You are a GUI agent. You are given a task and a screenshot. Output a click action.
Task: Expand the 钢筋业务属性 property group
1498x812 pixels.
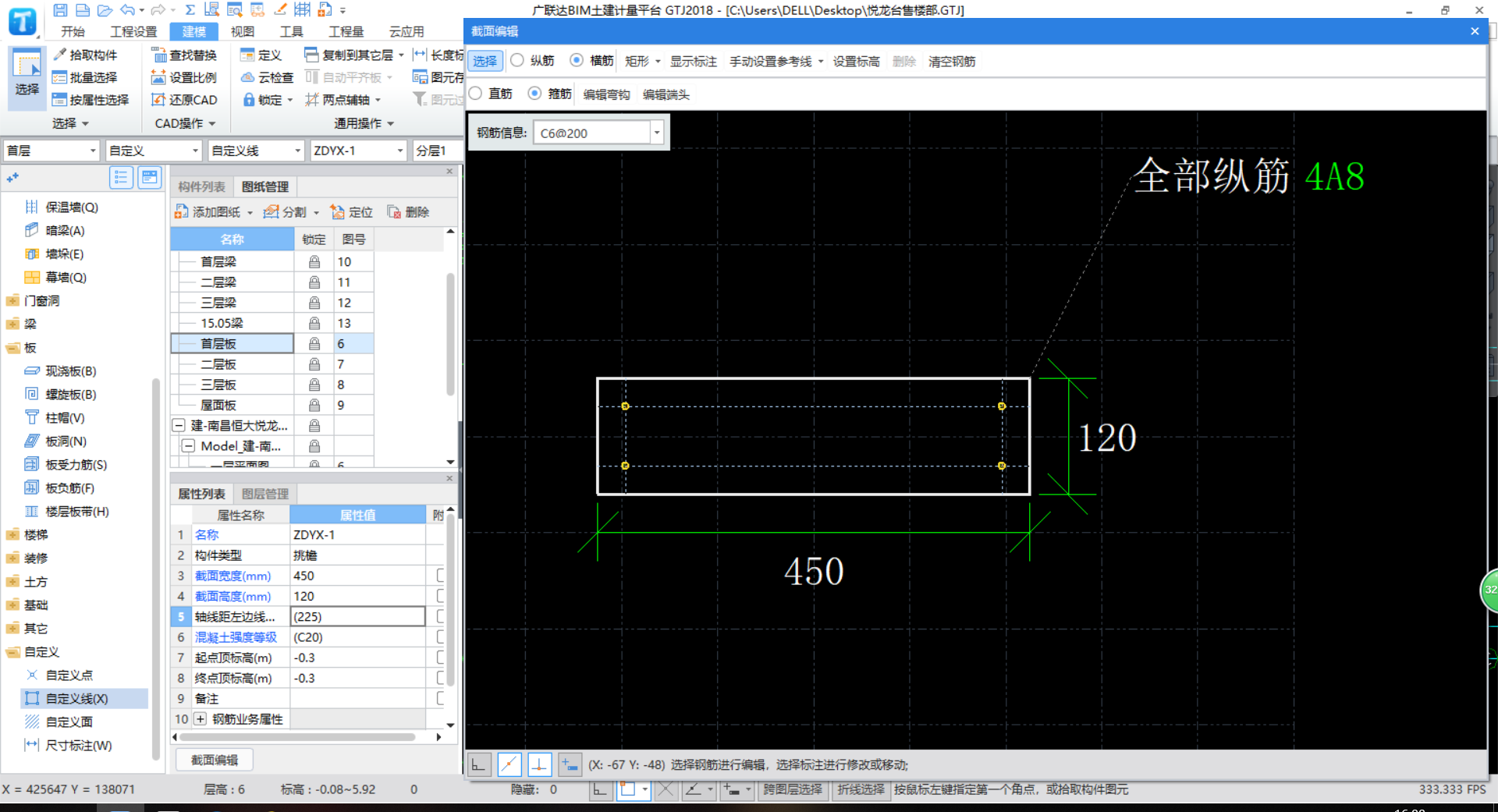coord(201,719)
